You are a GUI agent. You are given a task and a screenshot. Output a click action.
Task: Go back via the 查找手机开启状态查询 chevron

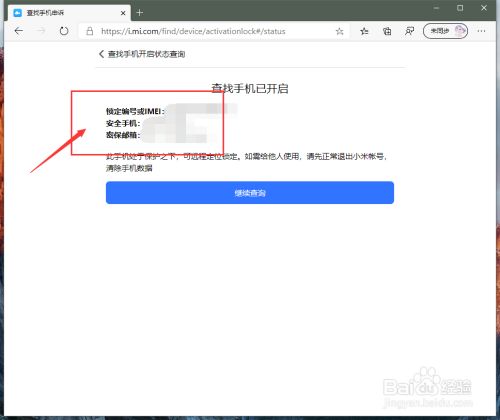point(101,54)
